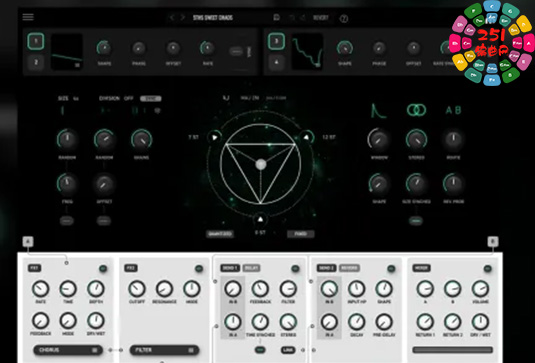Screen dimensions: 535x363
Task: Click the mixer Return 1 knob
Action: click(x=425, y=322)
